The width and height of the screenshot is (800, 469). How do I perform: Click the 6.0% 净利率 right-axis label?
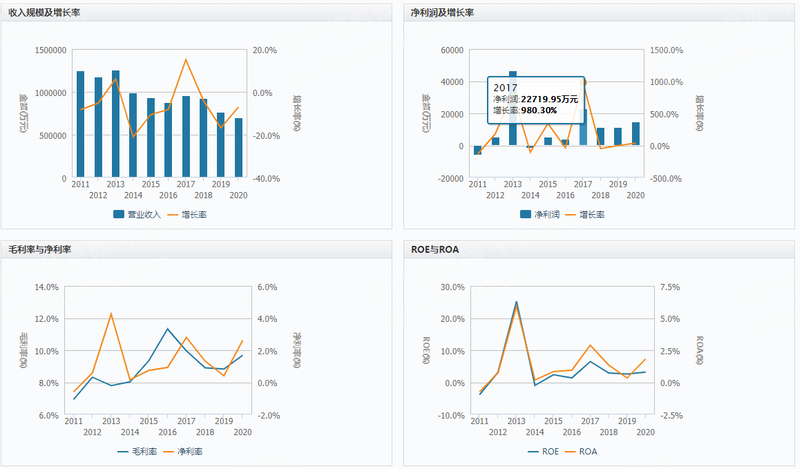267,287
